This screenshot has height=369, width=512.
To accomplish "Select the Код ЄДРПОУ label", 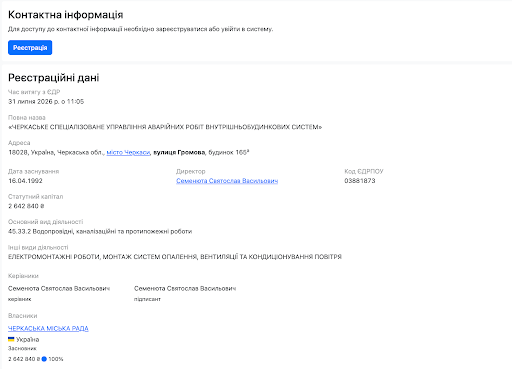I will point(364,171).
